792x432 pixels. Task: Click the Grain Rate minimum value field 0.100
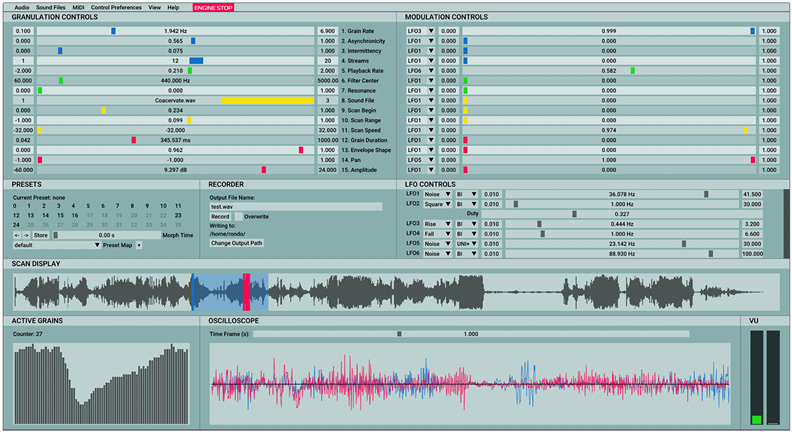pos(23,31)
